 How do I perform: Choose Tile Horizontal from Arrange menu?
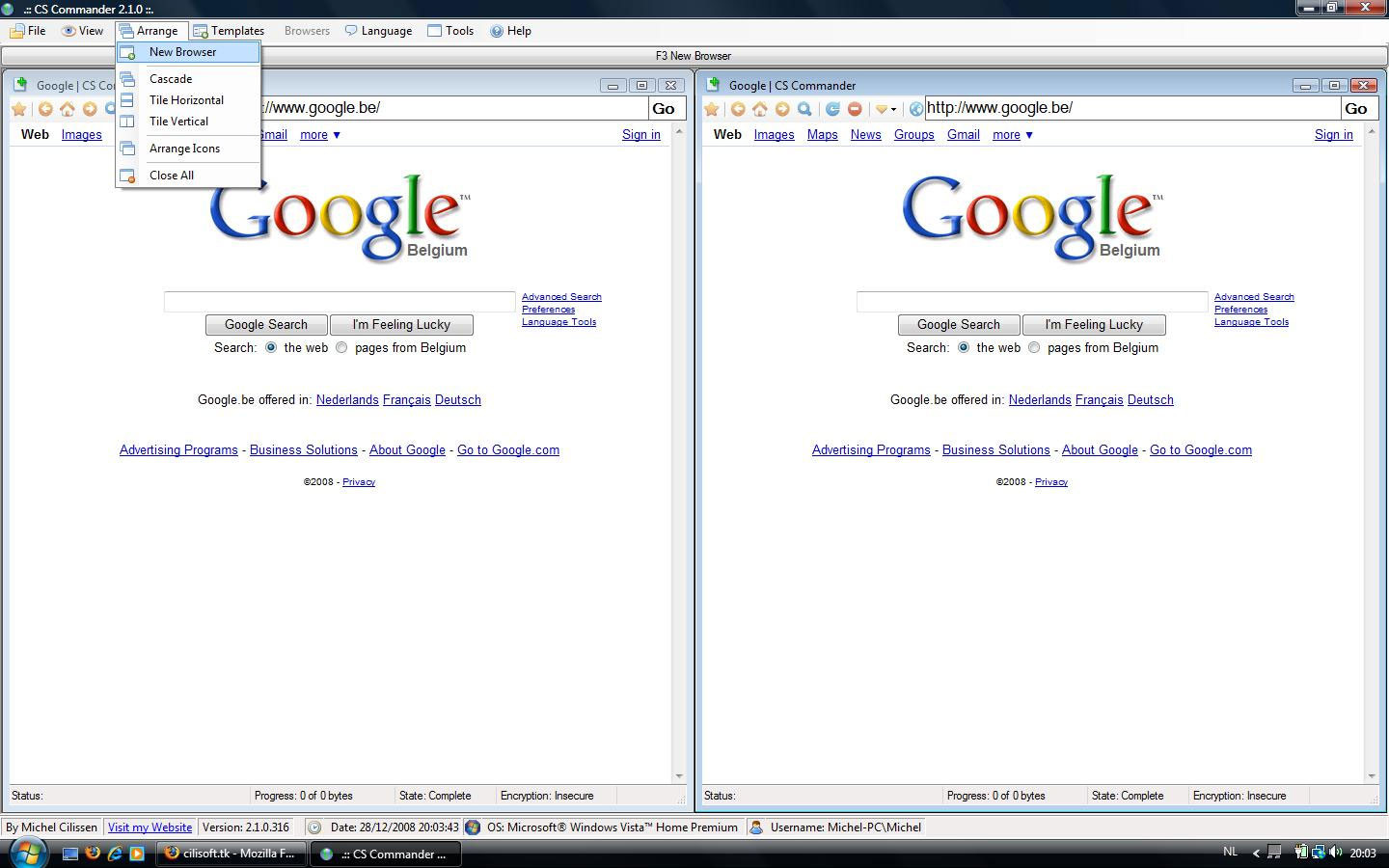[188, 100]
